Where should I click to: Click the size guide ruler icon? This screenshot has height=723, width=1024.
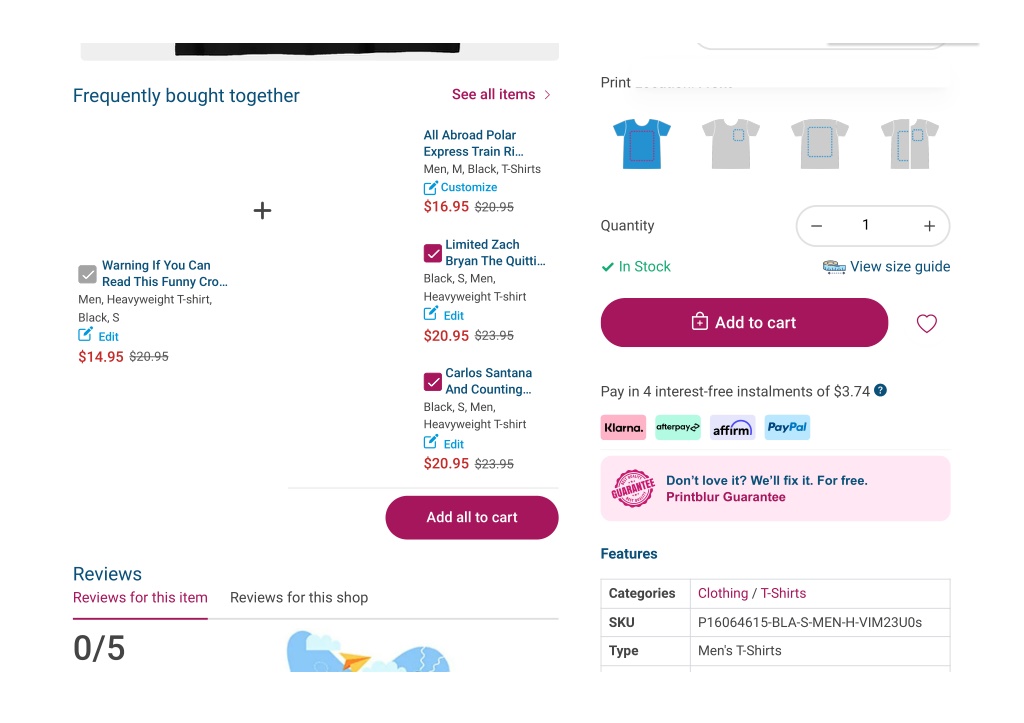(834, 266)
